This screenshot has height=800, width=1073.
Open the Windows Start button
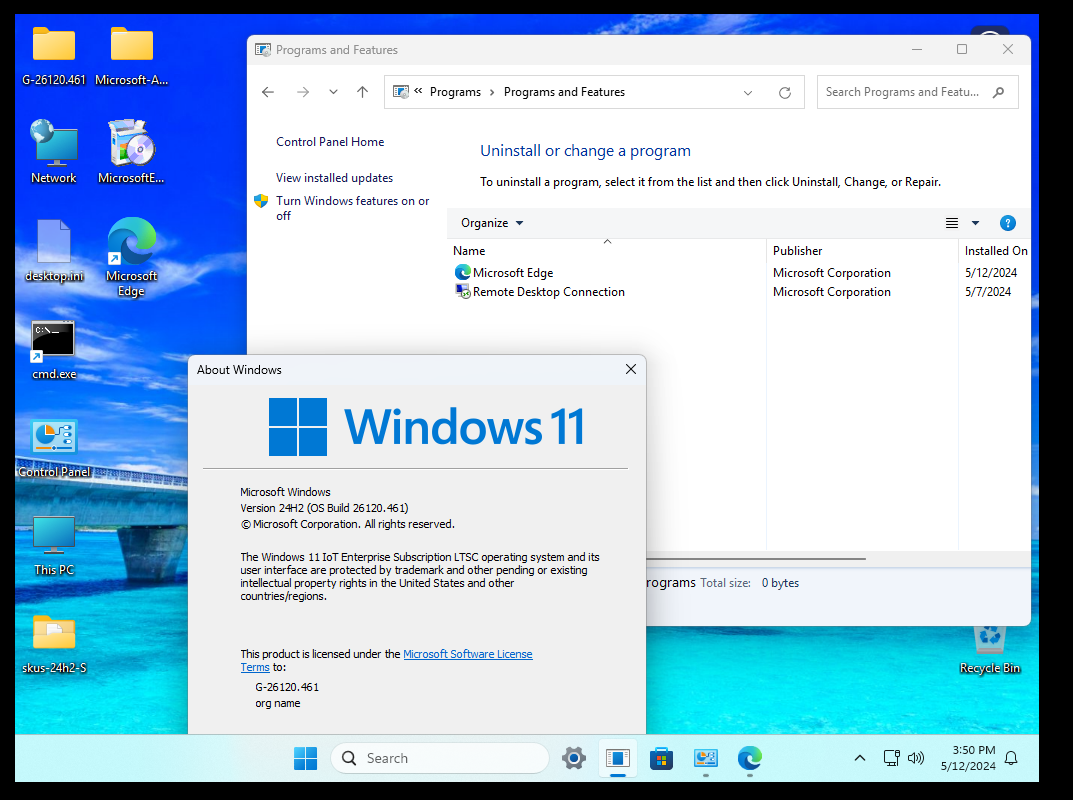point(305,758)
